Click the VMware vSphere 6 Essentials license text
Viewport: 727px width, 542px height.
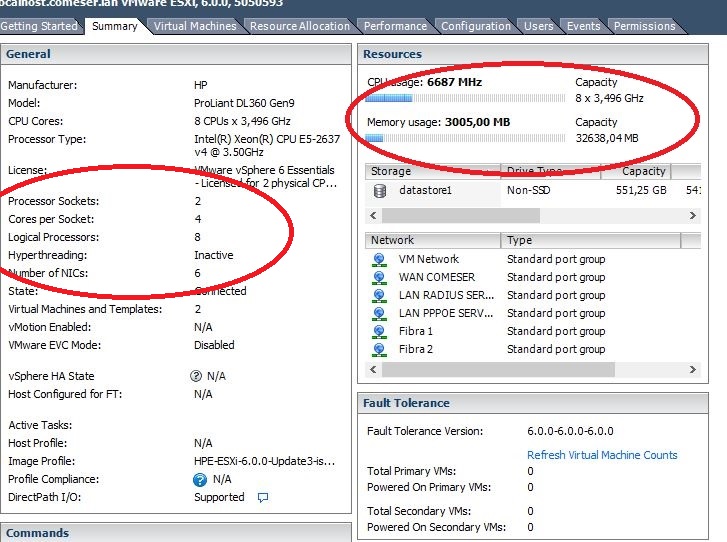coord(265,177)
